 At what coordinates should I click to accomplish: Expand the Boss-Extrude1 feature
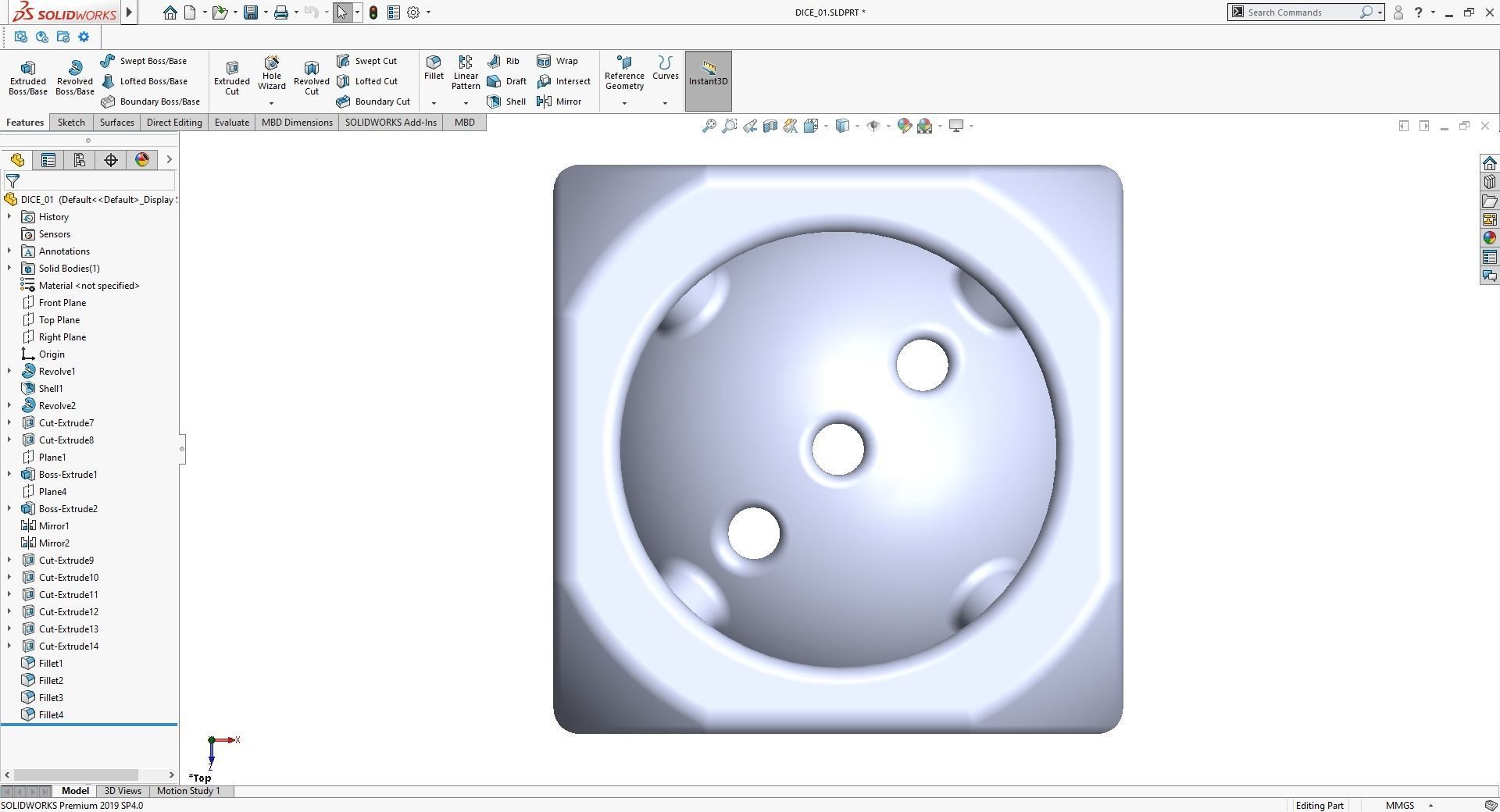tap(9, 474)
